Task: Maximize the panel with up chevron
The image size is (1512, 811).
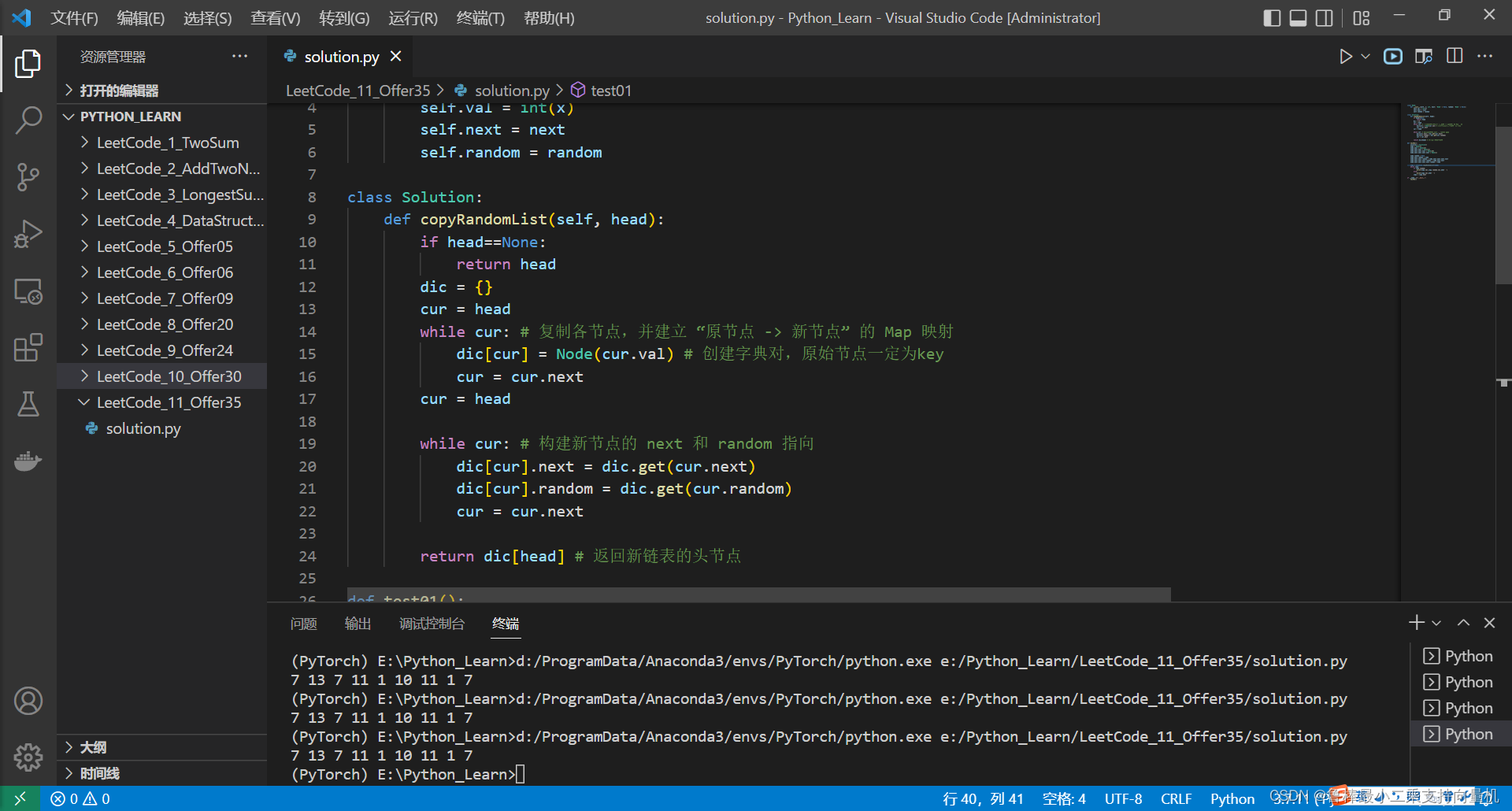Action: click(1463, 623)
